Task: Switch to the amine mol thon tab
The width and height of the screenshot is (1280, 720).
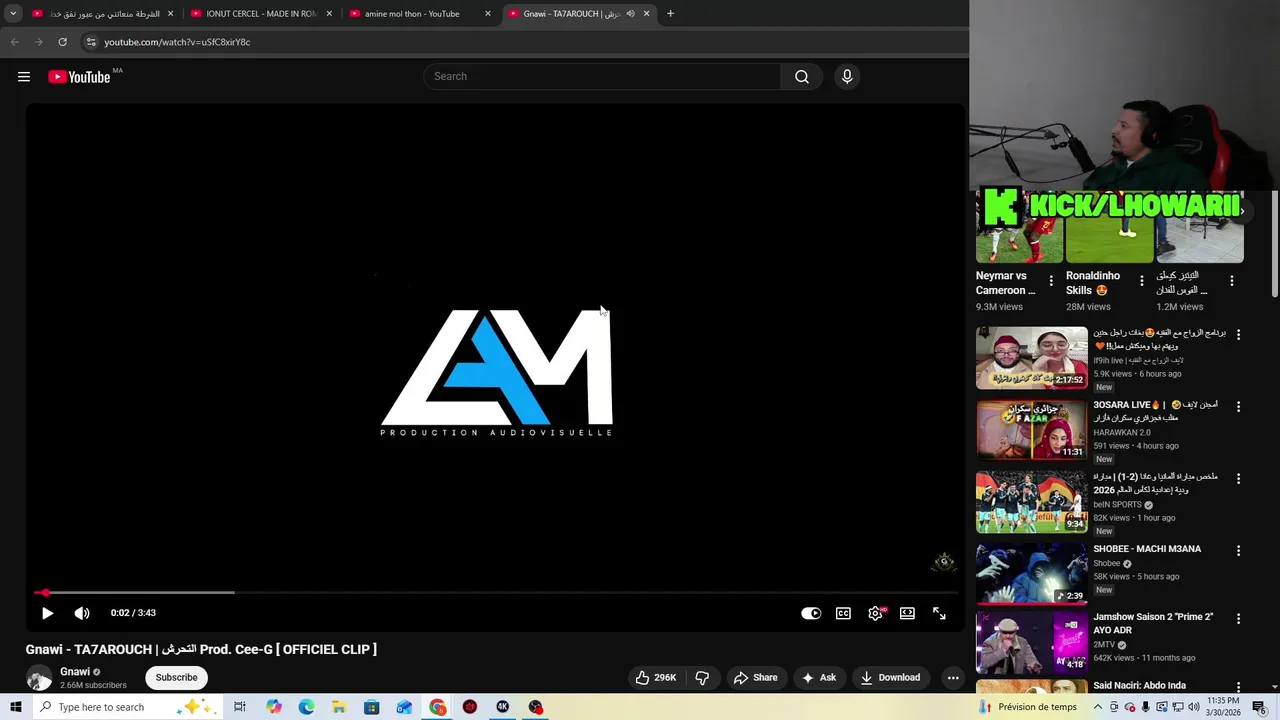Action: tap(412, 14)
